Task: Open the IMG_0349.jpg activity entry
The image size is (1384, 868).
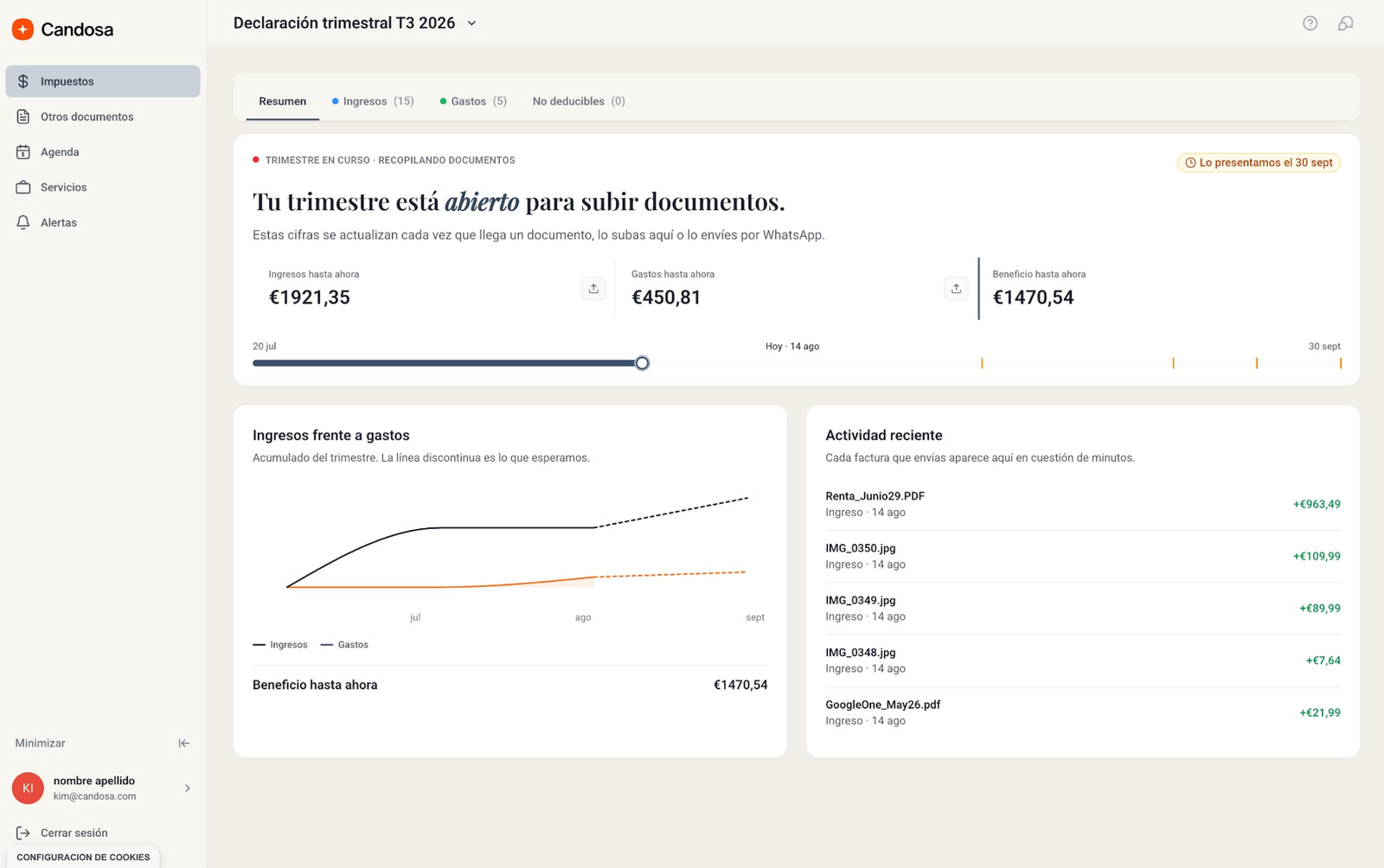Action: (1083, 608)
